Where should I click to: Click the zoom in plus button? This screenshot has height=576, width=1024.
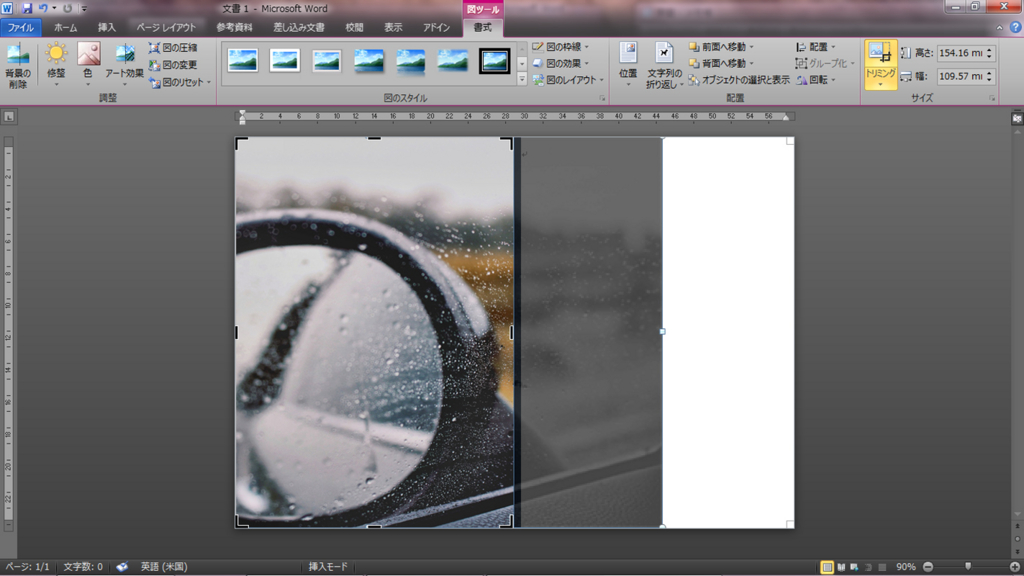[x=1014, y=567]
